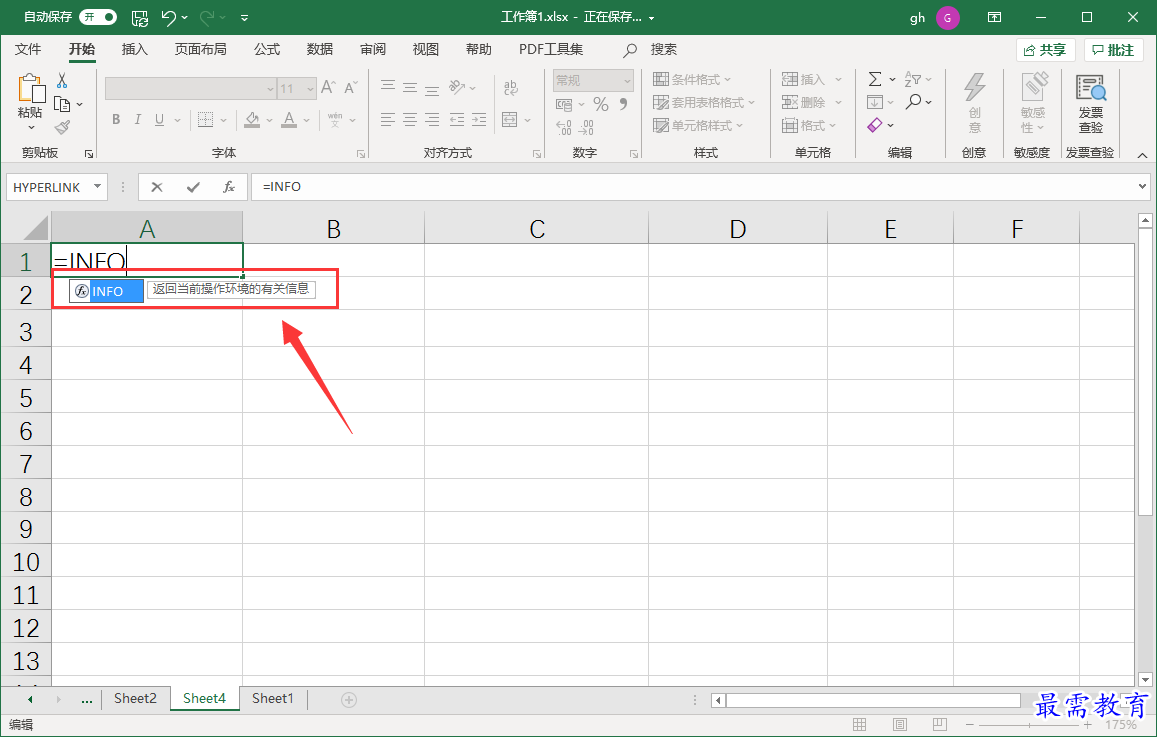
Task: Click the 粘贴 paste icon
Action: click(x=30, y=89)
